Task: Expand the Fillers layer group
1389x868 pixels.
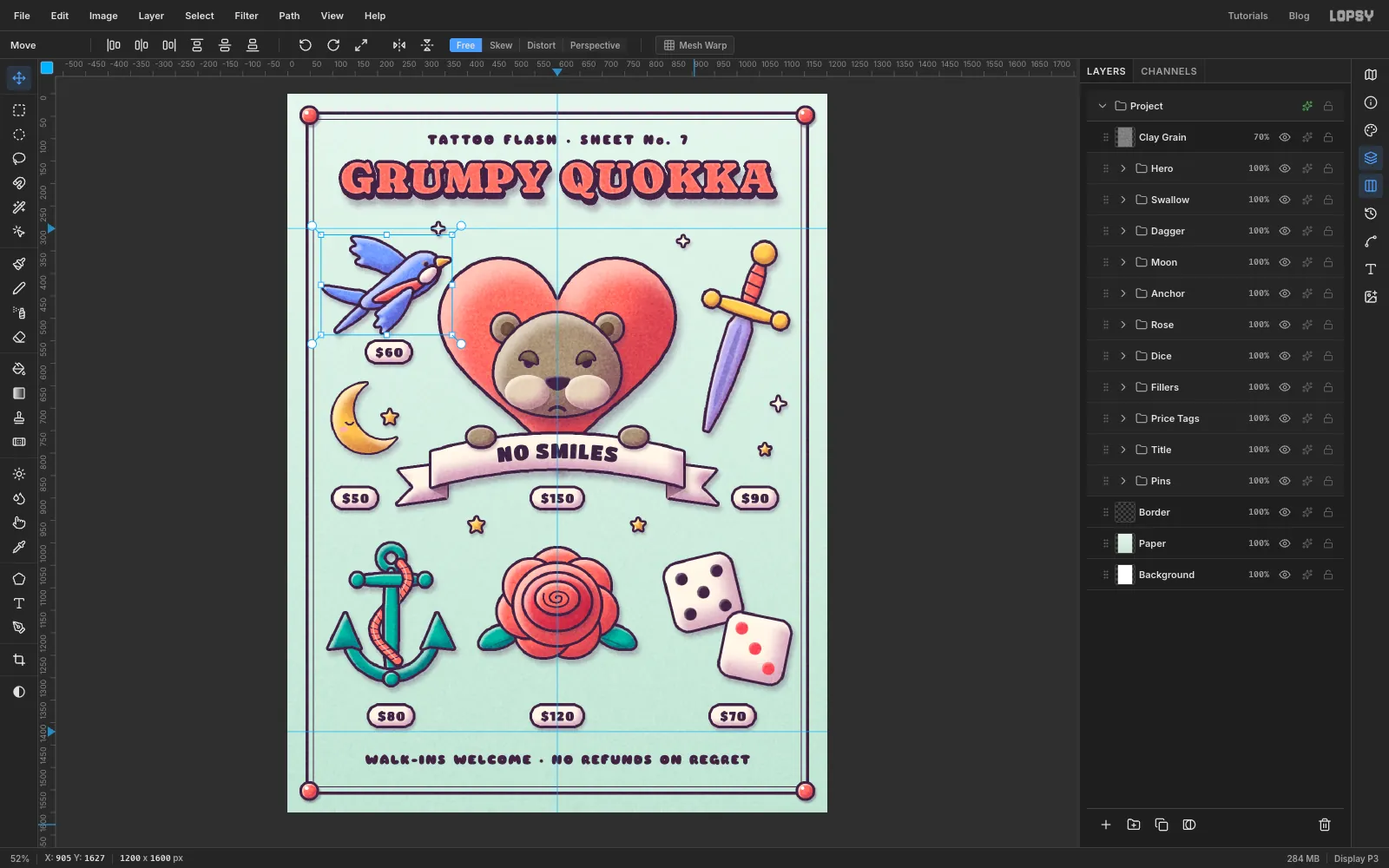Action: 1123,387
